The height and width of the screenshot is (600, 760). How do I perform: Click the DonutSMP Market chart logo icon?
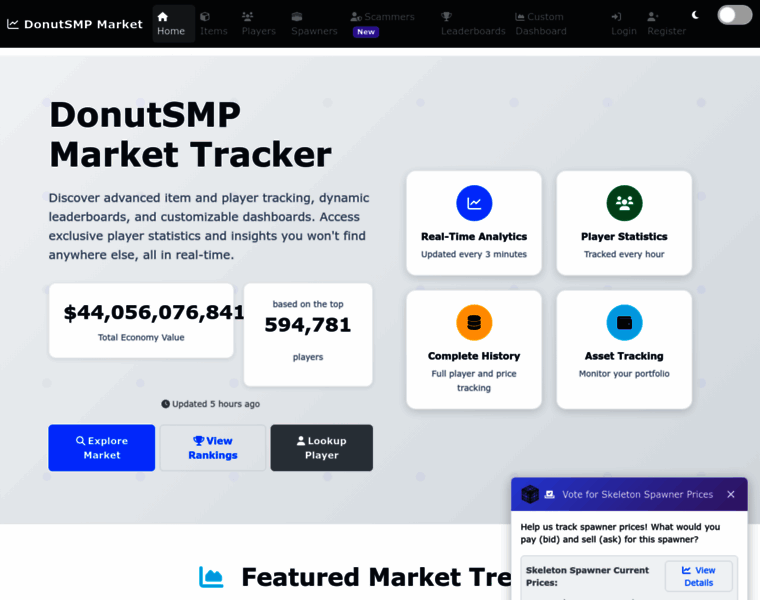13,24
